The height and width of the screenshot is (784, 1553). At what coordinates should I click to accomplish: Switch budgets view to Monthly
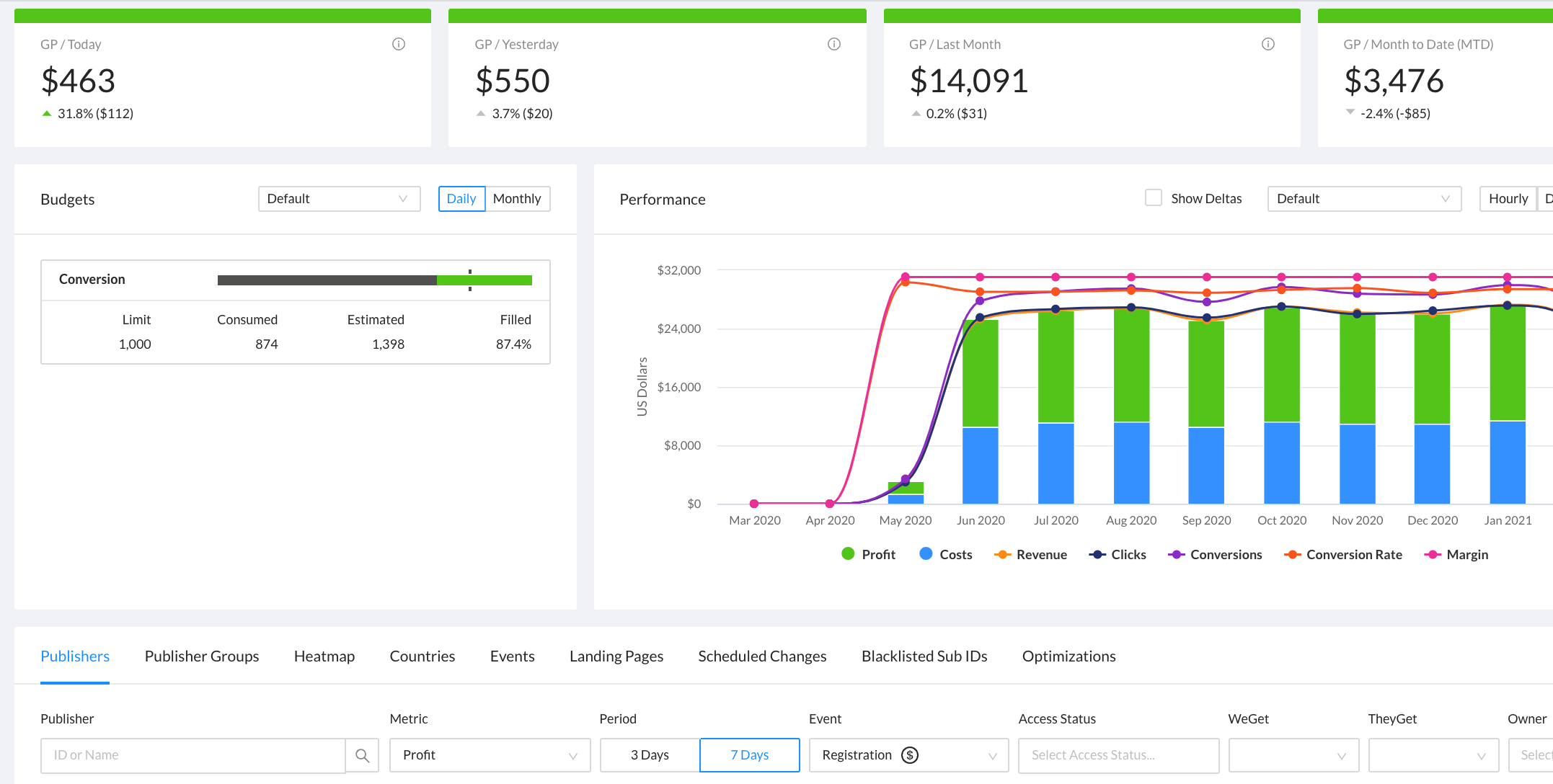[517, 199]
